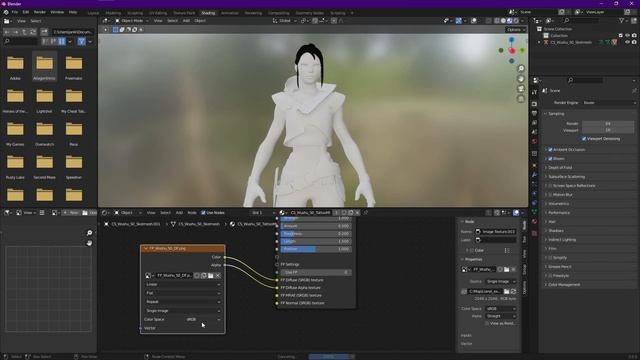Expand Color Management panel
This screenshot has height=360, width=640.
[x=564, y=284]
